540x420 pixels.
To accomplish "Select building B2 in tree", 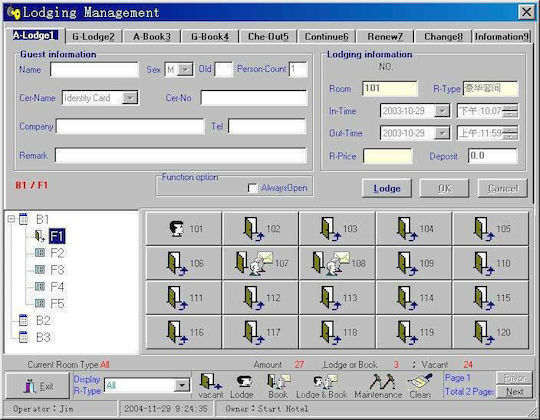I will click(x=43, y=321).
